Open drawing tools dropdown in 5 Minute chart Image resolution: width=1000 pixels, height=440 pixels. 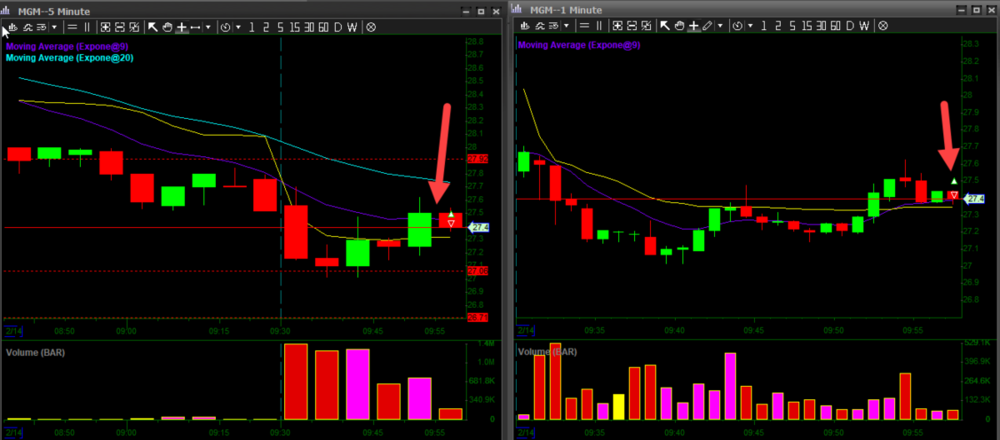pos(208,26)
